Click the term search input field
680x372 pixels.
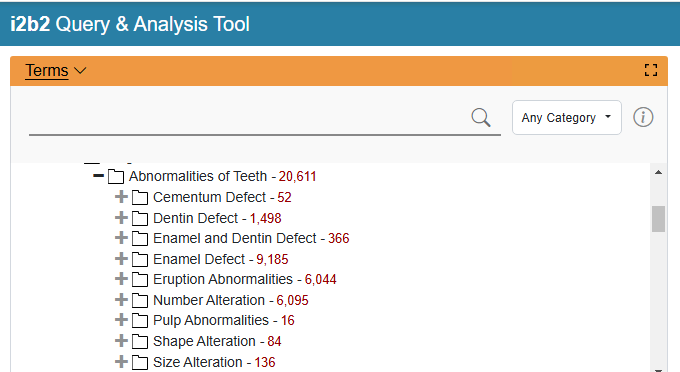[249, 118]
